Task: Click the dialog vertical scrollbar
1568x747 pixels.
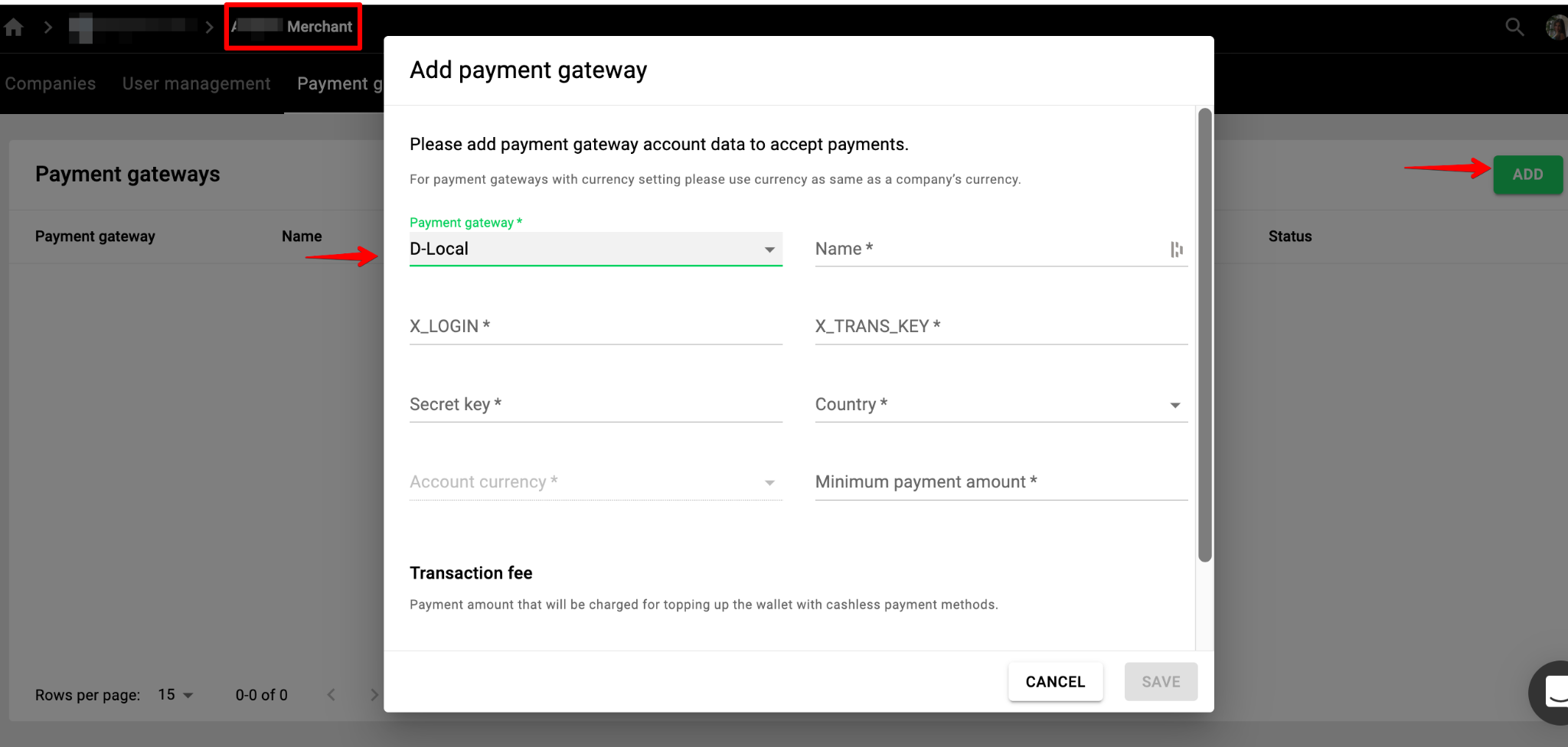Action: 1204,335
